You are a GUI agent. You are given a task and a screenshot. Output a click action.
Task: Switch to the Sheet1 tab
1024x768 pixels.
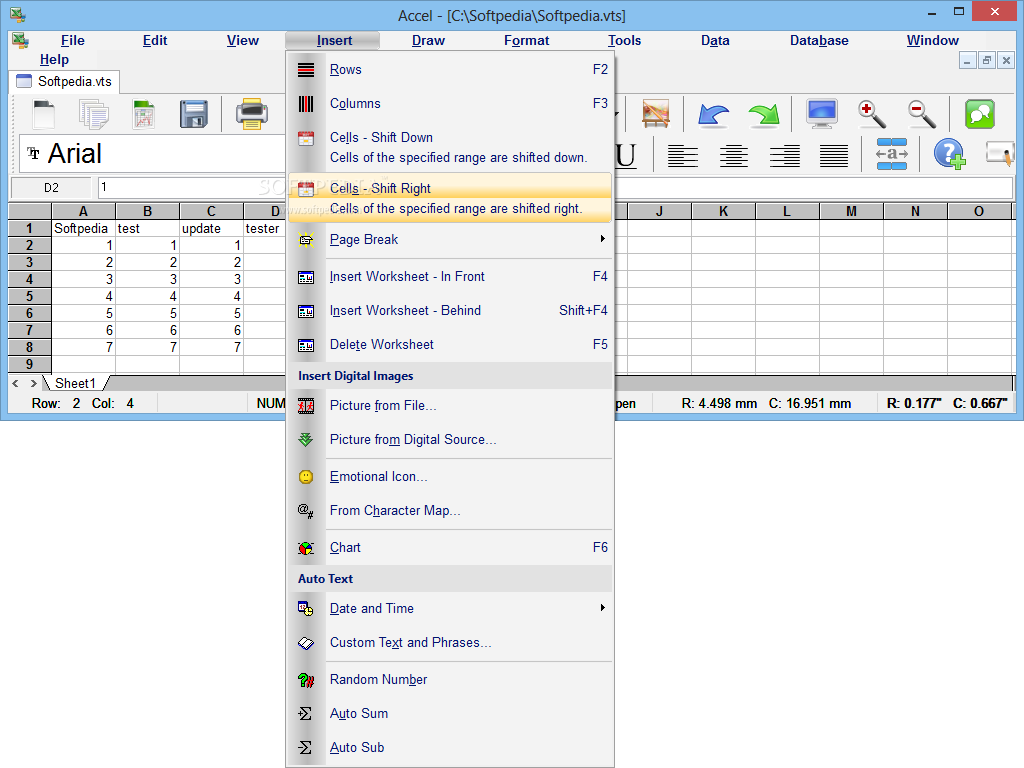75,383
